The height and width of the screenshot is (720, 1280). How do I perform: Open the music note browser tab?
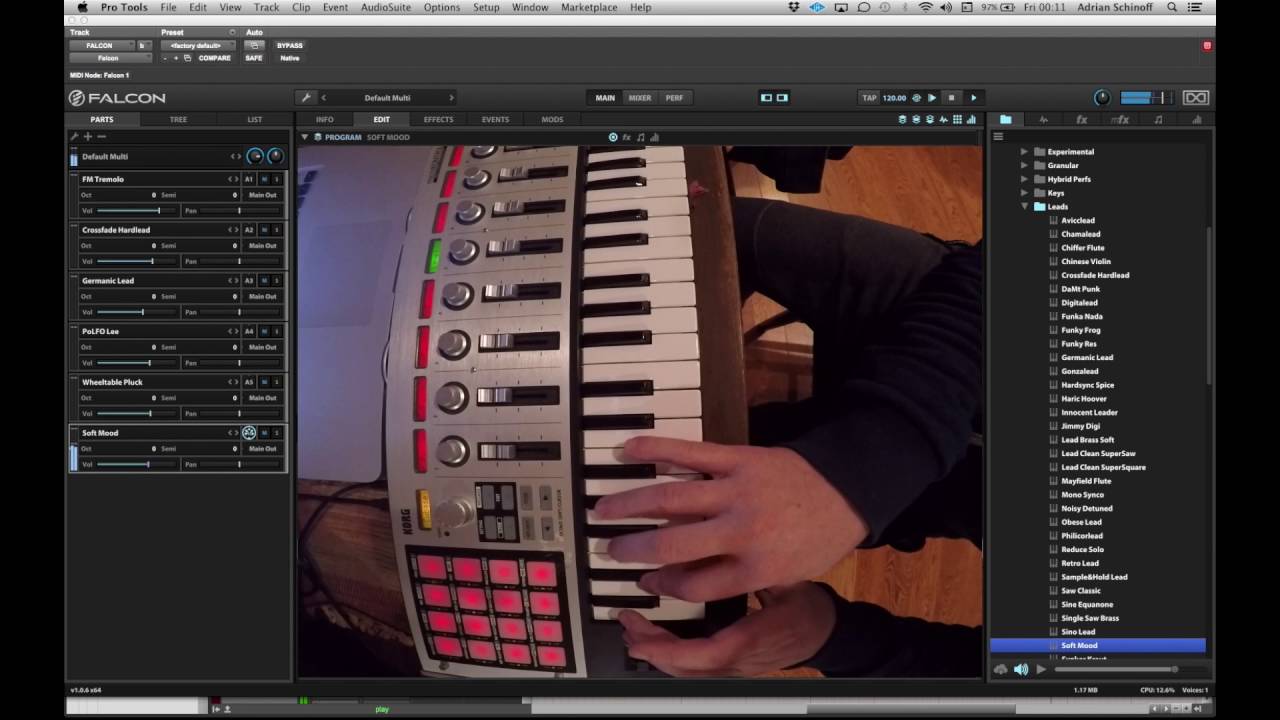click(x=1158, y=119)
